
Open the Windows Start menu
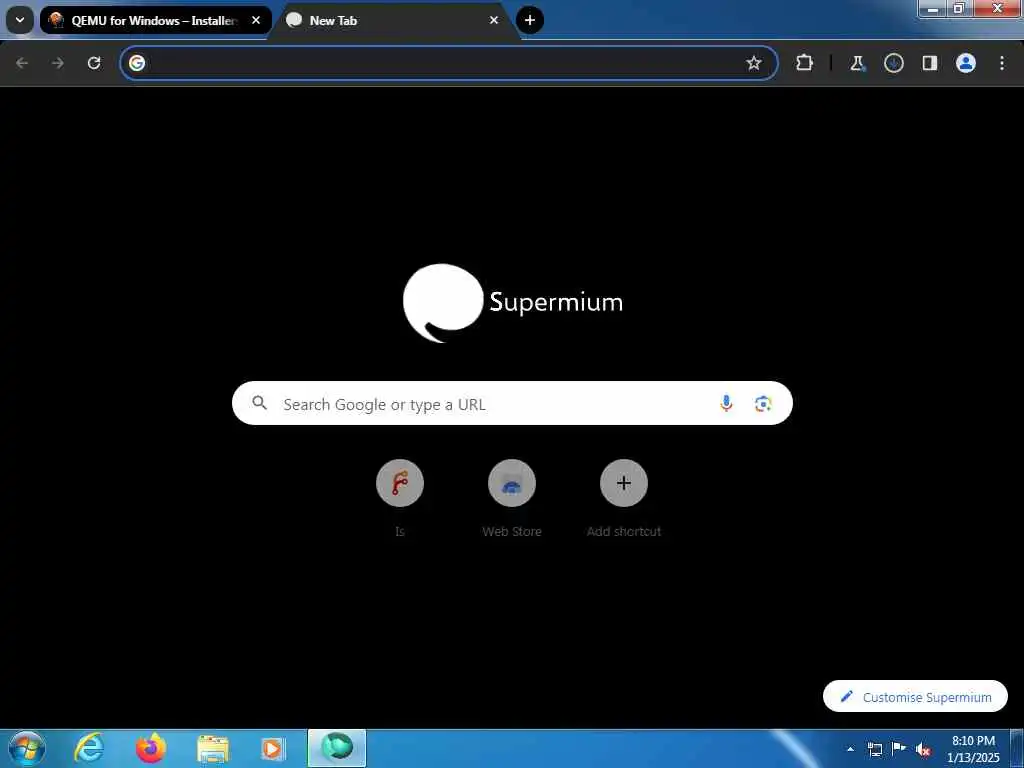coord(27,748)
